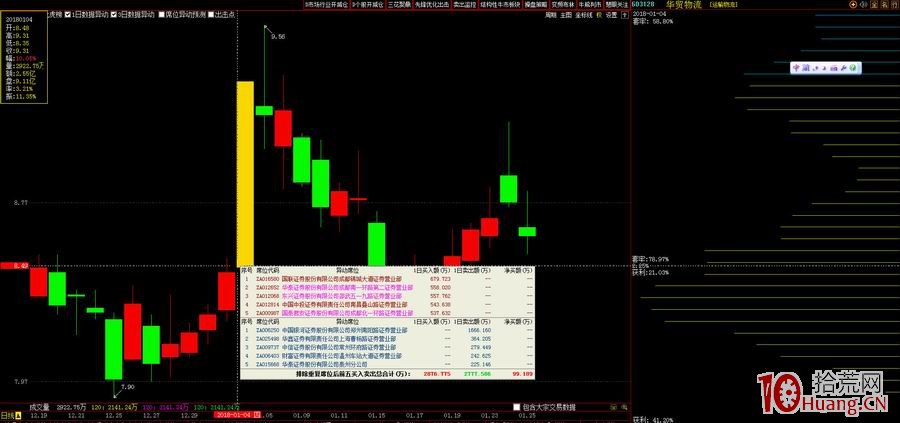Select the 国泰君安证券 seat row

[387, 313]
